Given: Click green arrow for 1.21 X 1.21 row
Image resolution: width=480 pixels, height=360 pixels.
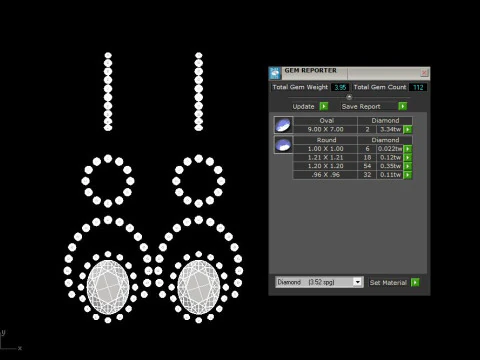Looking at the screenshot, I should click(x=408, y=157).
